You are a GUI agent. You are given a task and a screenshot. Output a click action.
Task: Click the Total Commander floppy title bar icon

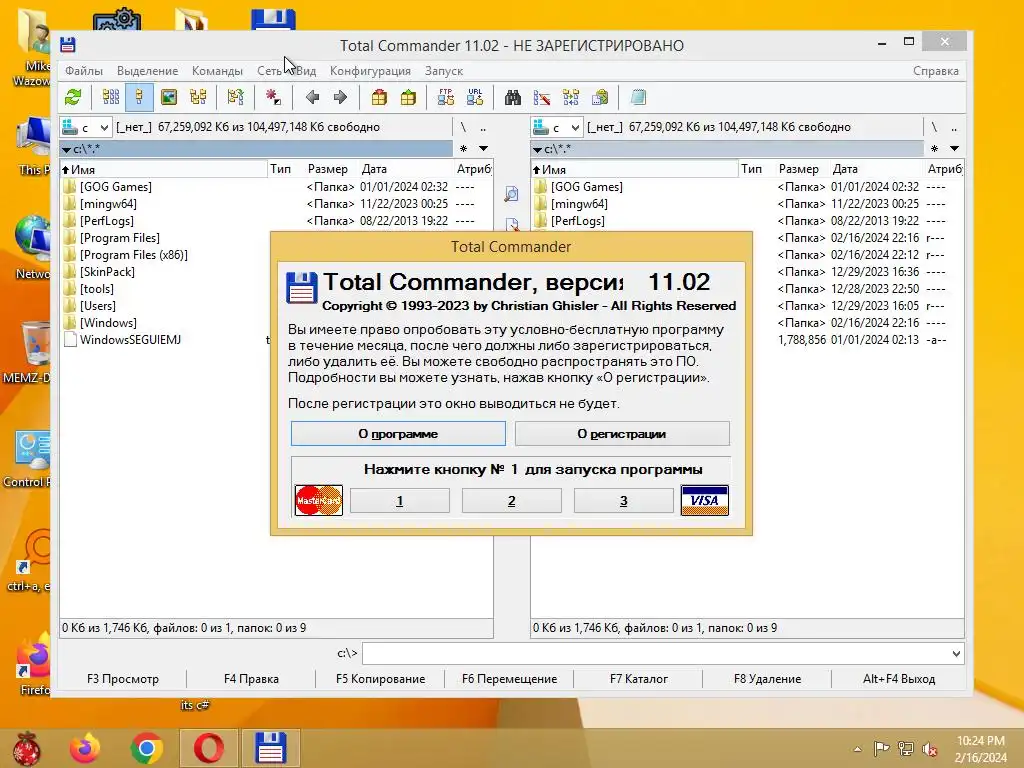coord(68,45)
